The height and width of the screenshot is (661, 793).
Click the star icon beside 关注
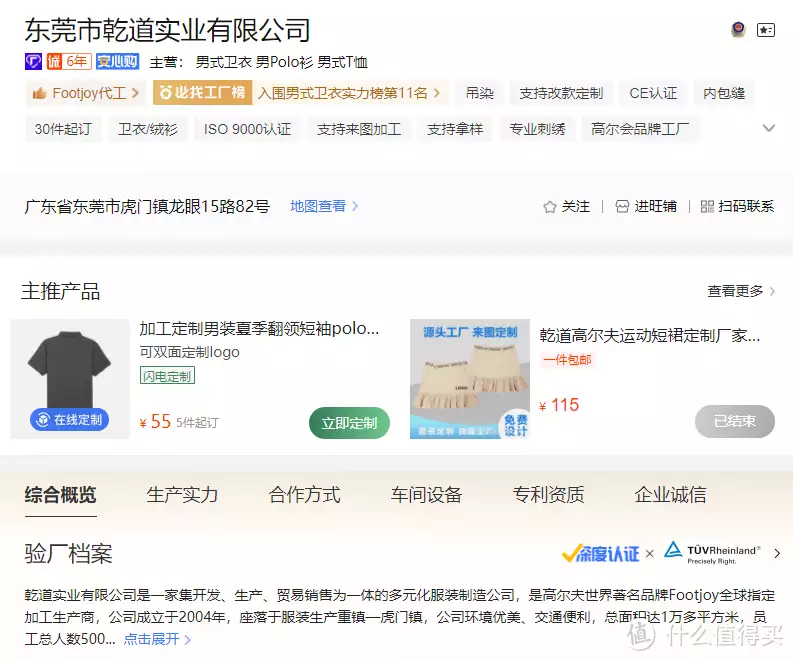pos(550,207)
